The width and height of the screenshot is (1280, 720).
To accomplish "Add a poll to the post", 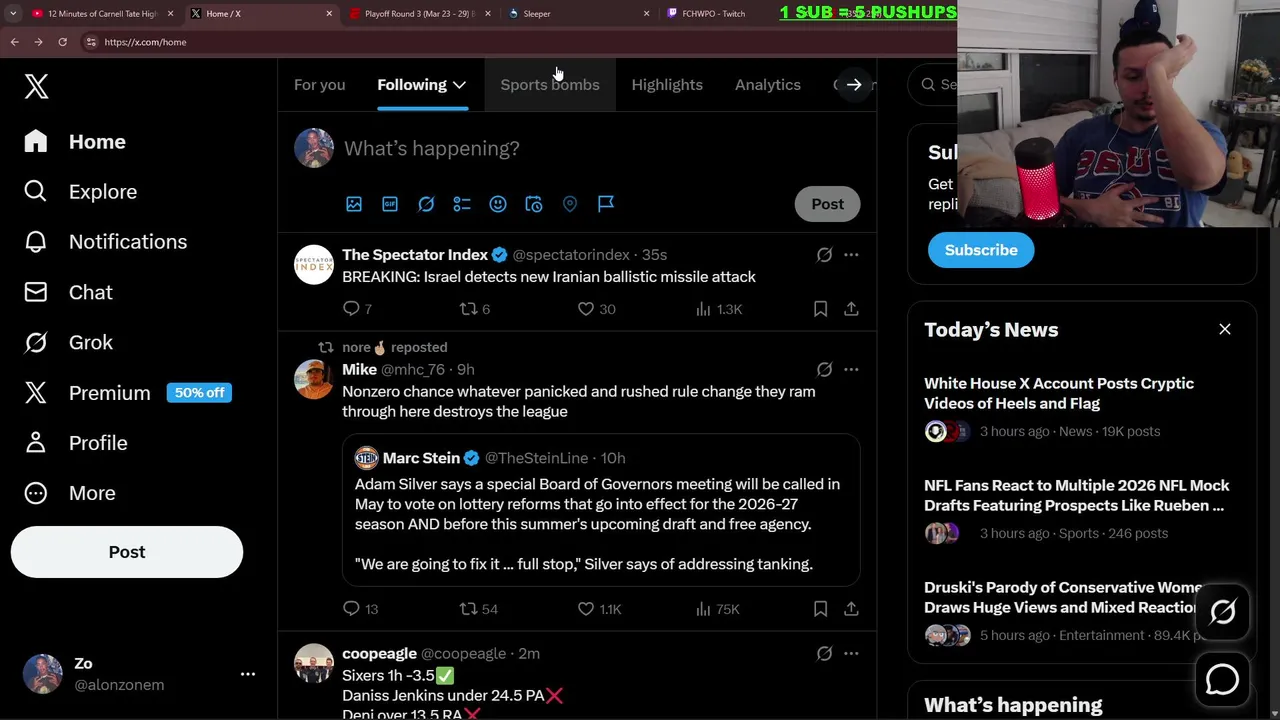I will 462,204.
